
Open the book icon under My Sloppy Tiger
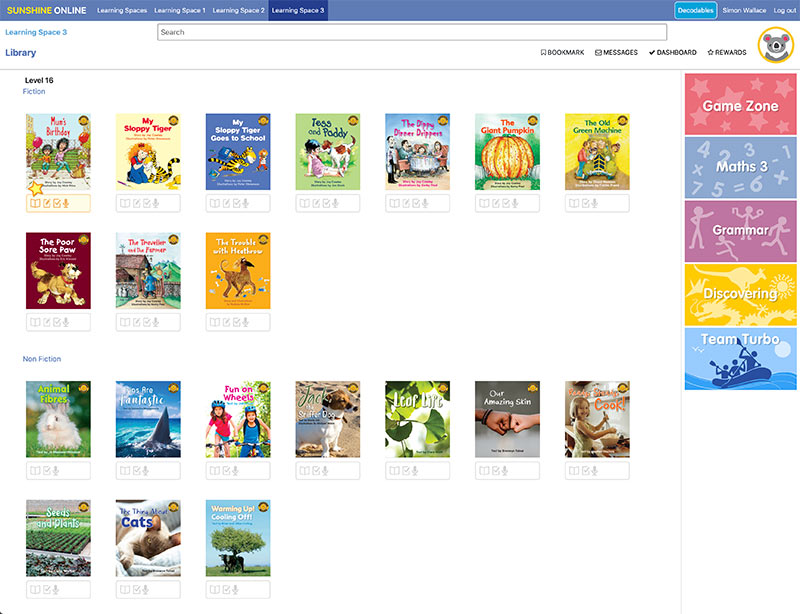[125, 204]
